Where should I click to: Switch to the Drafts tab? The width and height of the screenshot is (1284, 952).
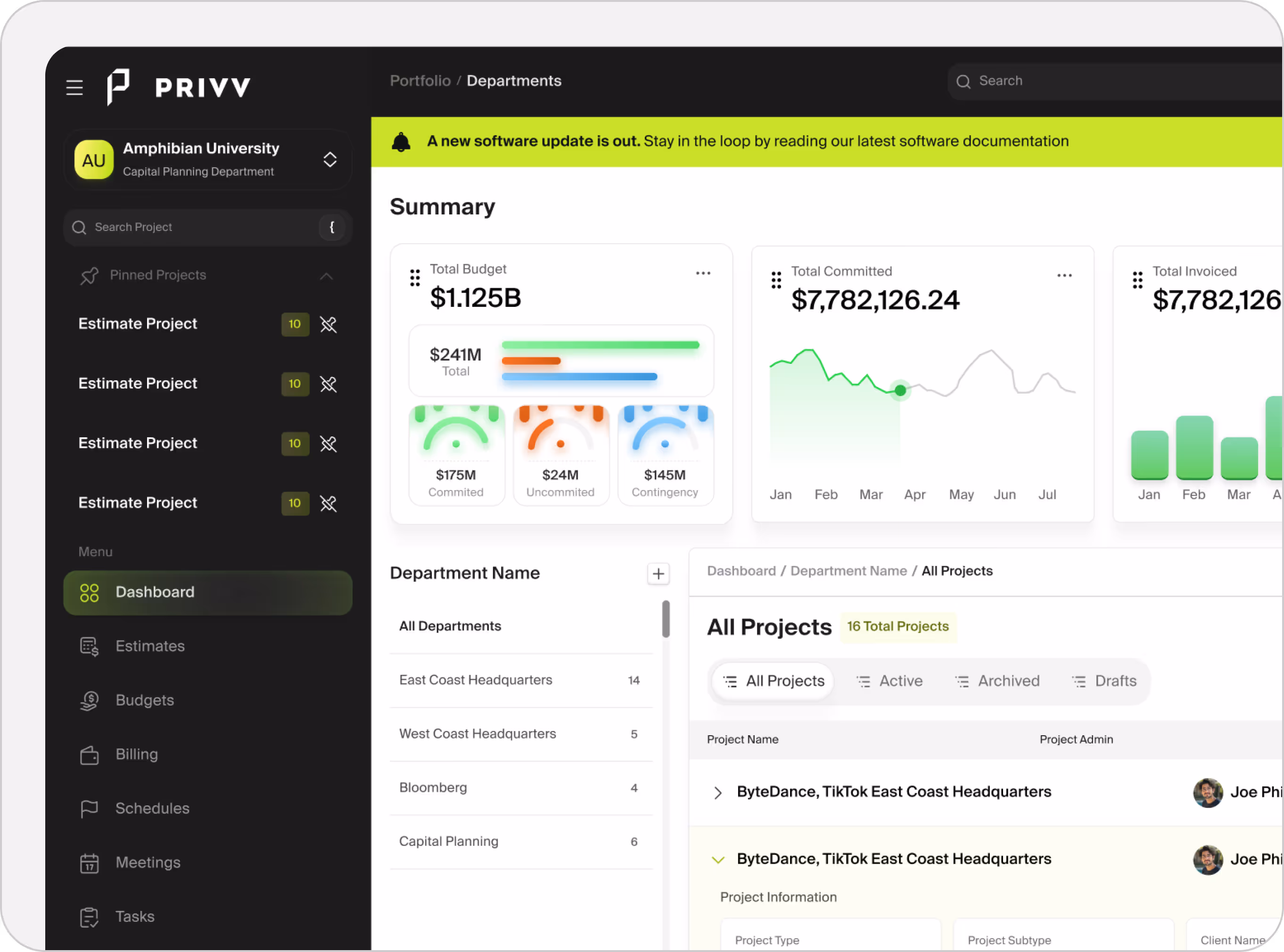(1104, 681)
